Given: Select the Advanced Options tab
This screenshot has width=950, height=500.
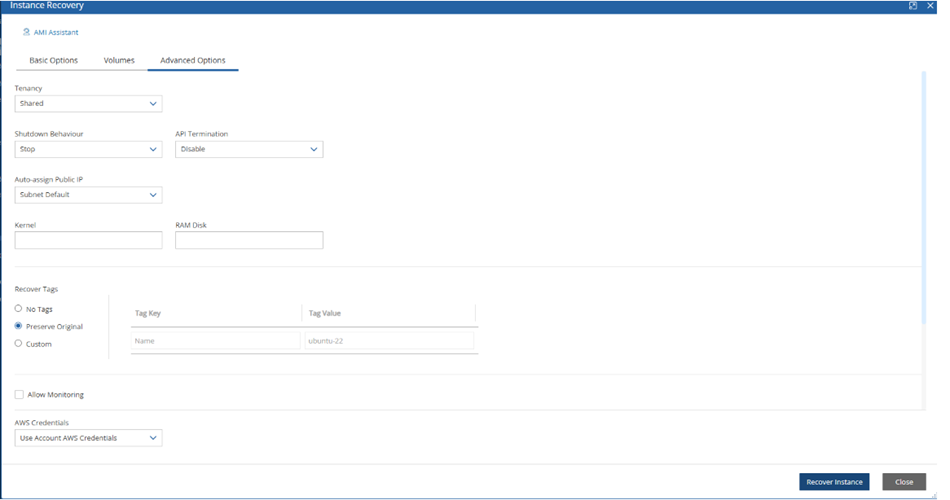Looking at the screenshot, I should click(192, 60).
